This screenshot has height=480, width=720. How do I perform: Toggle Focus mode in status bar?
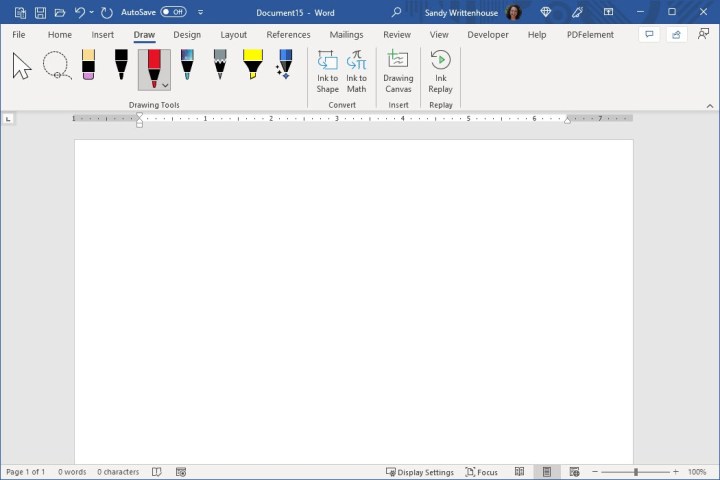pyautogui.click(x=481, y=472)
